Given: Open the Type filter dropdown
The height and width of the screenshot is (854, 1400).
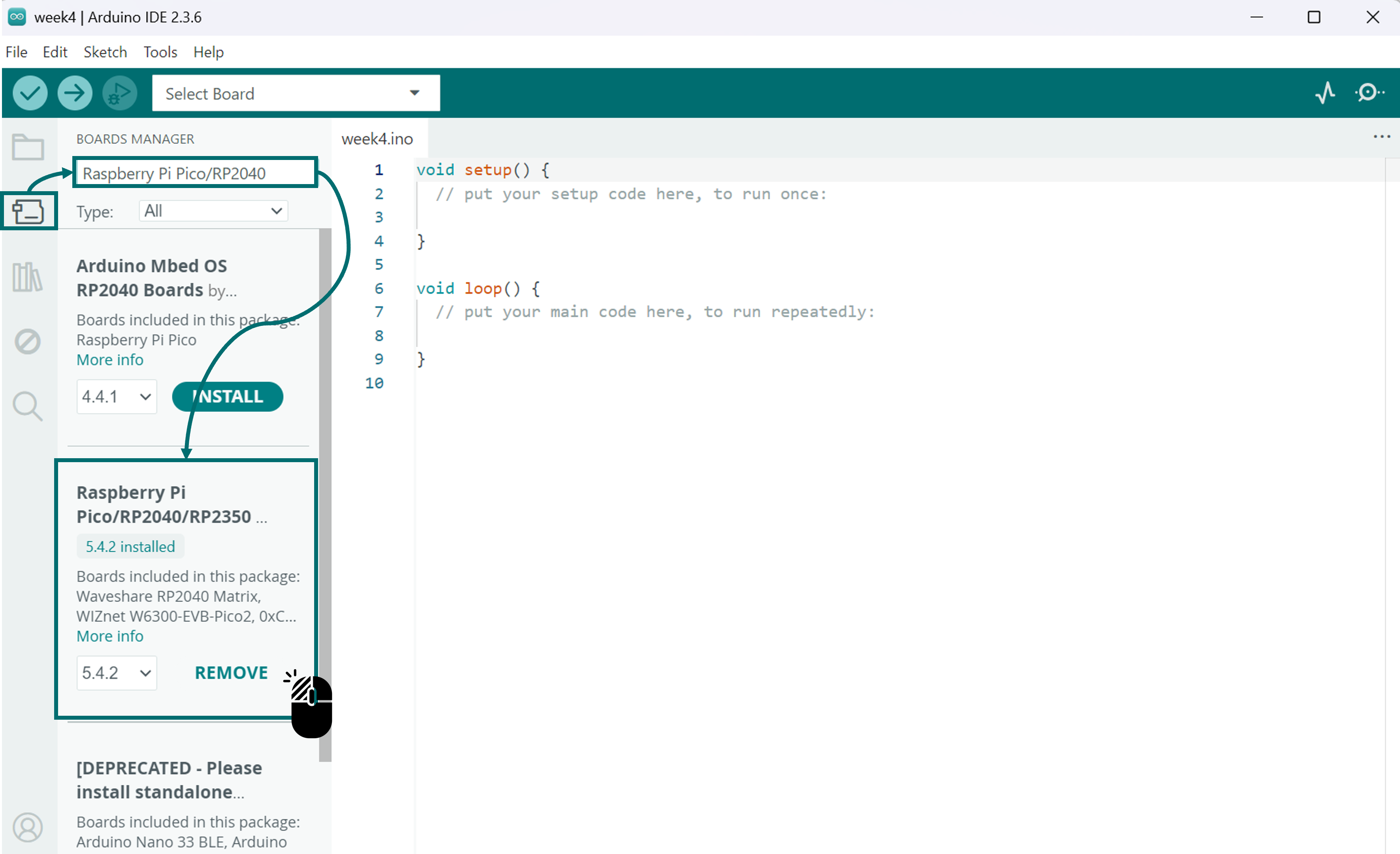Looking at the screenshot, I should pyautogui.click(x=213, y=211).
